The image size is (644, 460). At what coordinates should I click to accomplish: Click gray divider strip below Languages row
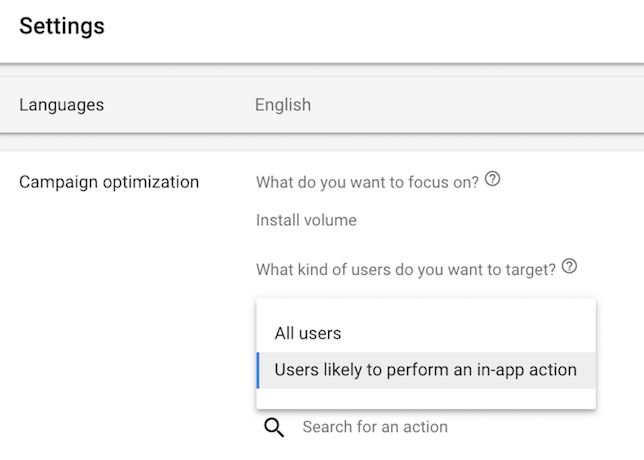[322, 143]
